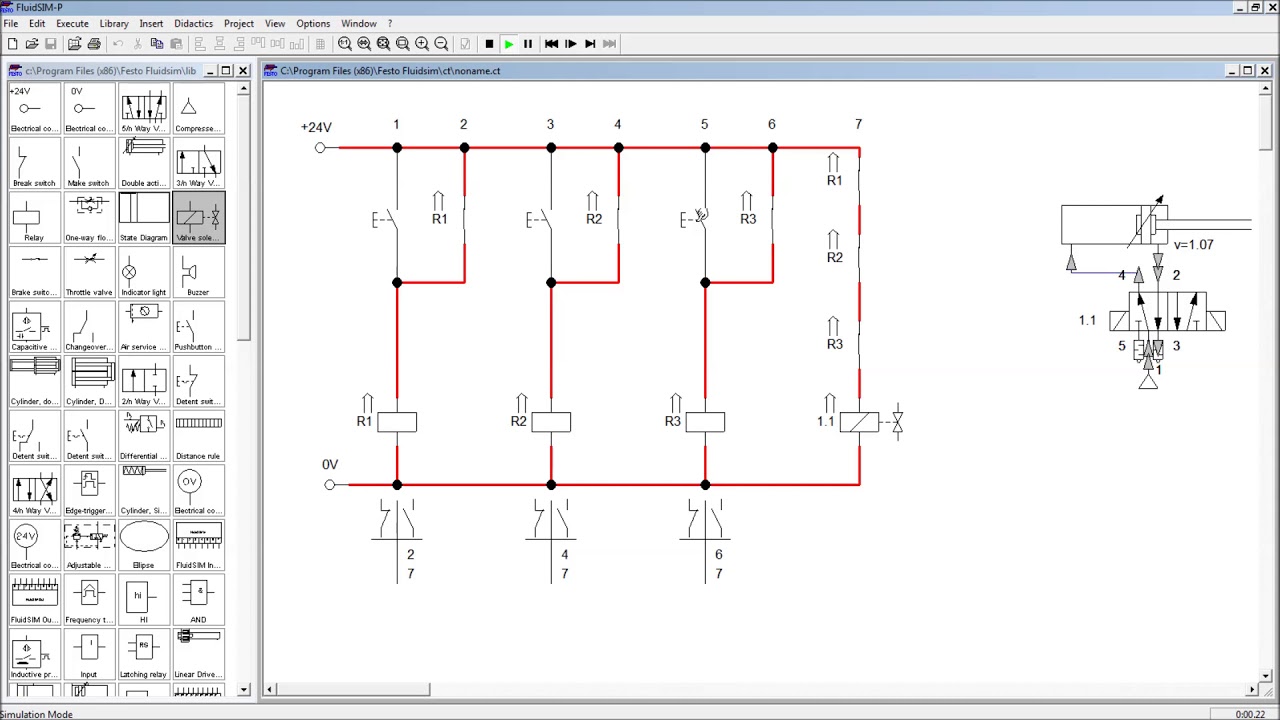The image size is (1280, 720).
Task: Open the Library menu
Action: click(114, 23)
